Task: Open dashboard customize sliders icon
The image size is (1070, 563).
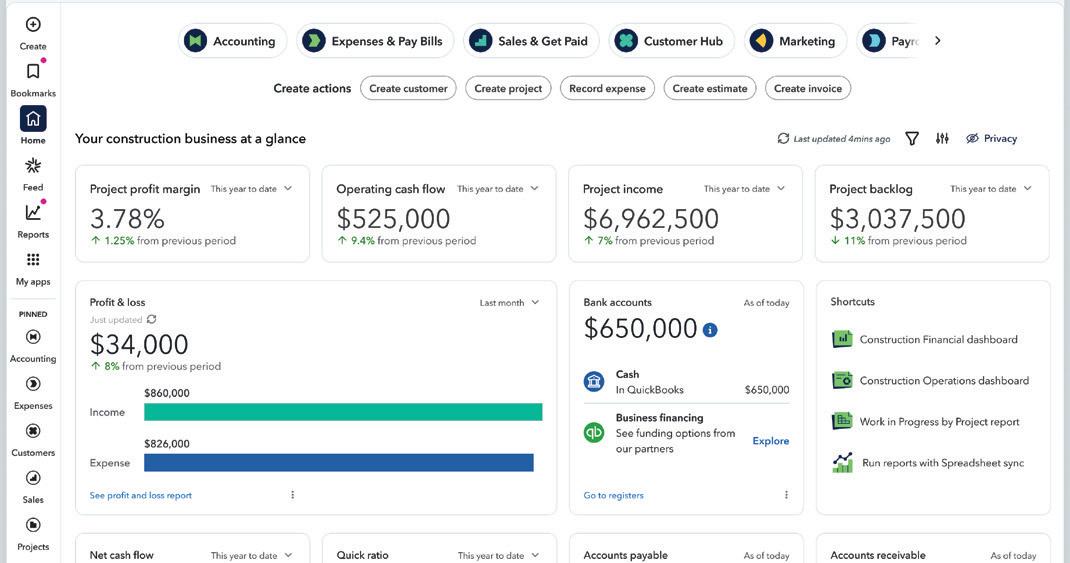Action: (x=942, y=139)
